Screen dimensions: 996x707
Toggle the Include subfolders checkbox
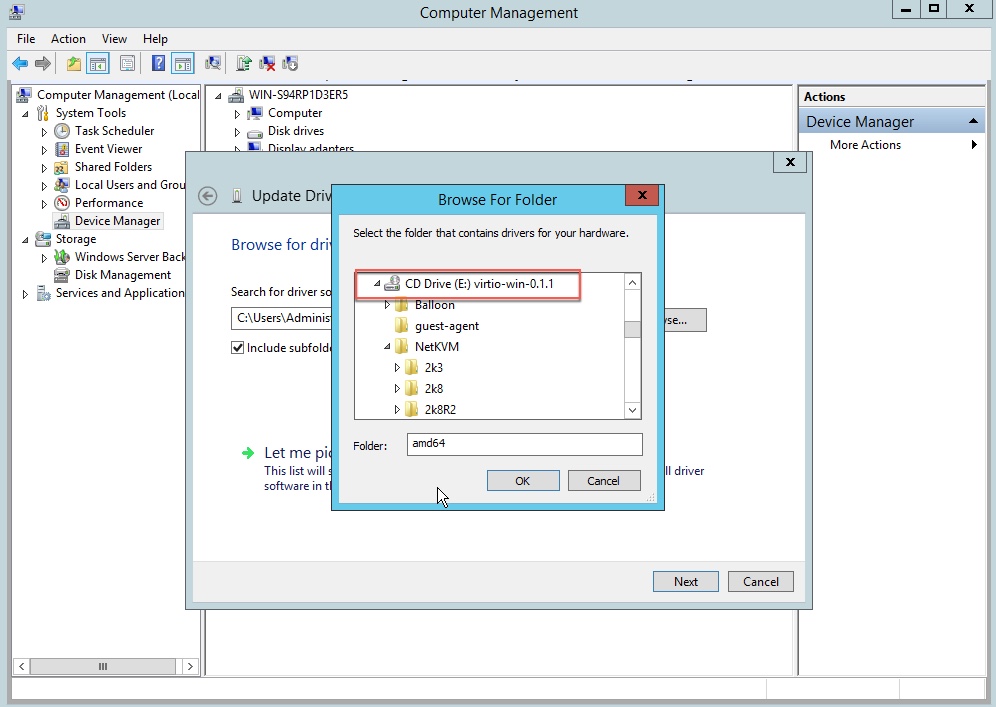(238, 347)
